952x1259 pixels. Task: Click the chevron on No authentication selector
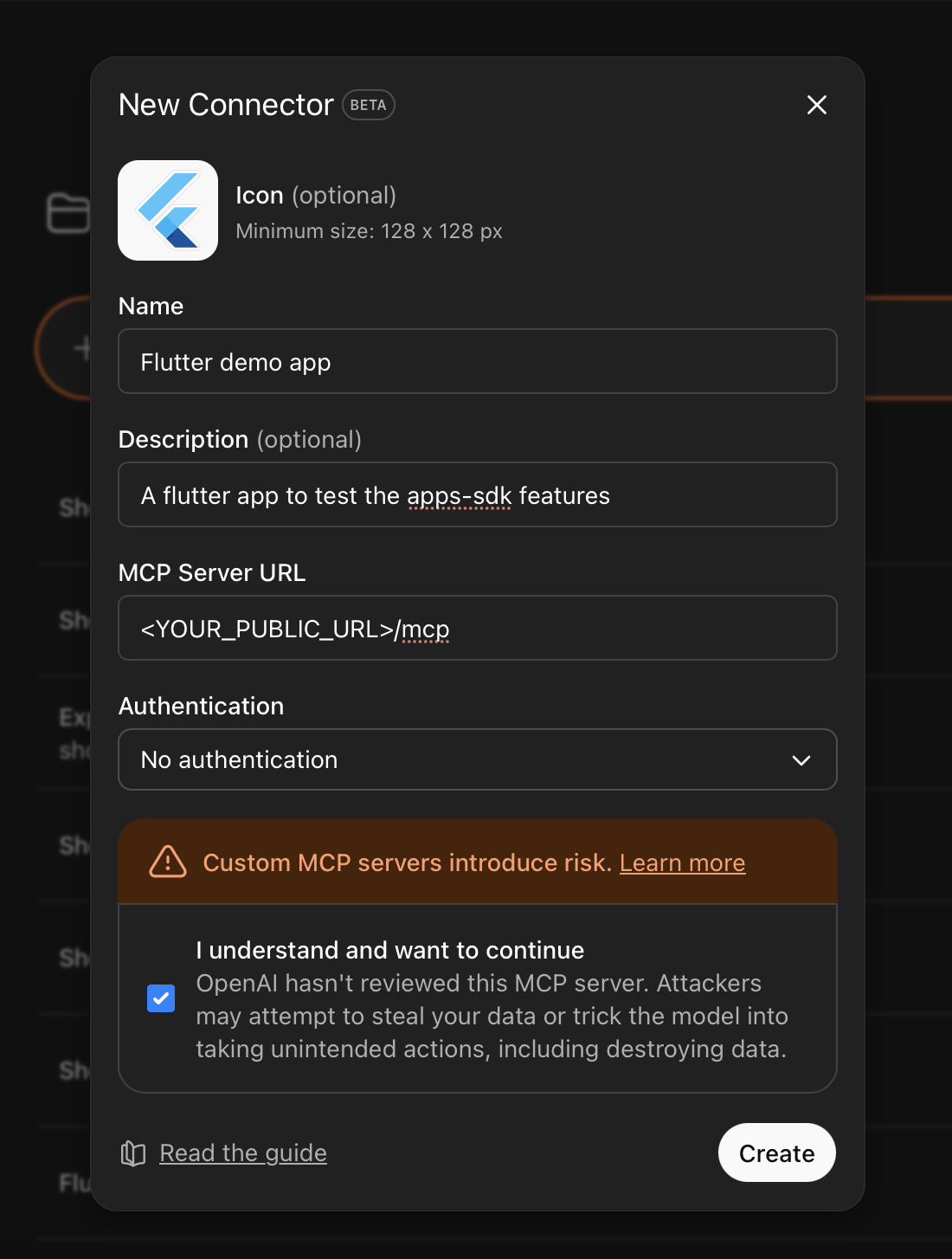click(801, 759)
